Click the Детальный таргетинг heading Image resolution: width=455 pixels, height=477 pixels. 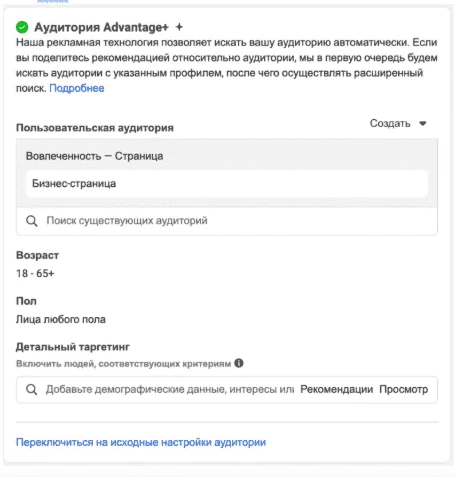(73, 347)
